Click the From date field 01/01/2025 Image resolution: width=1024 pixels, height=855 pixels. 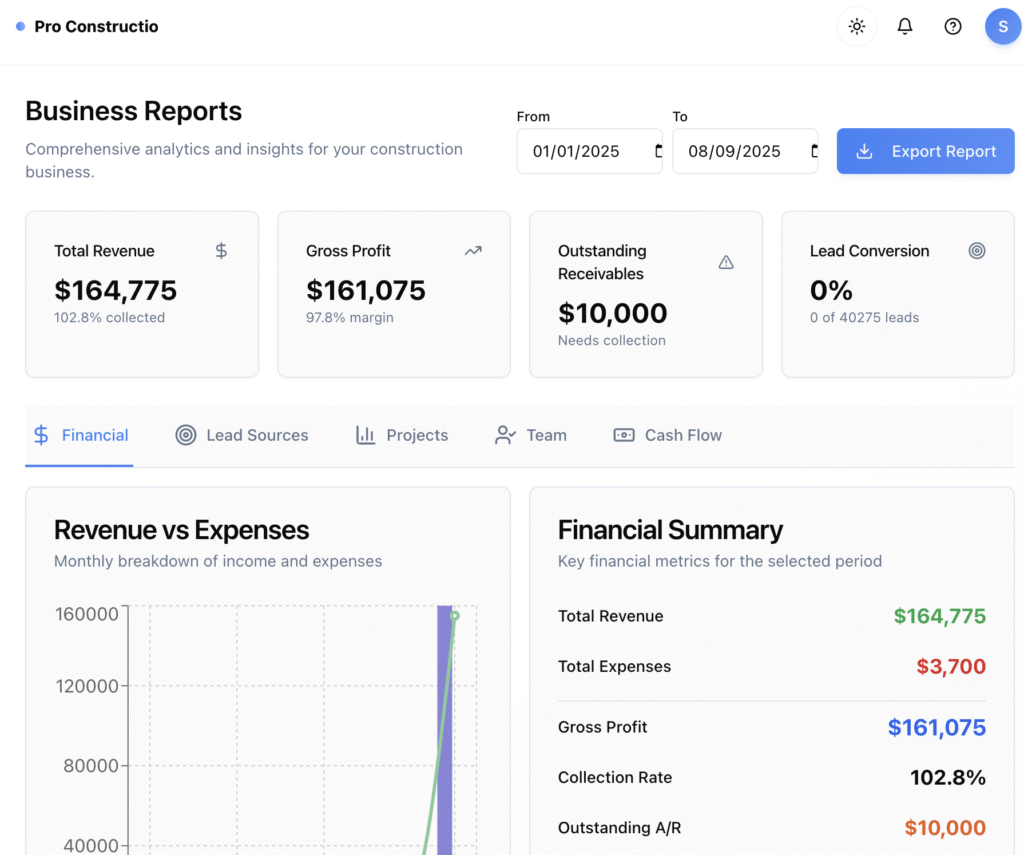589,151
